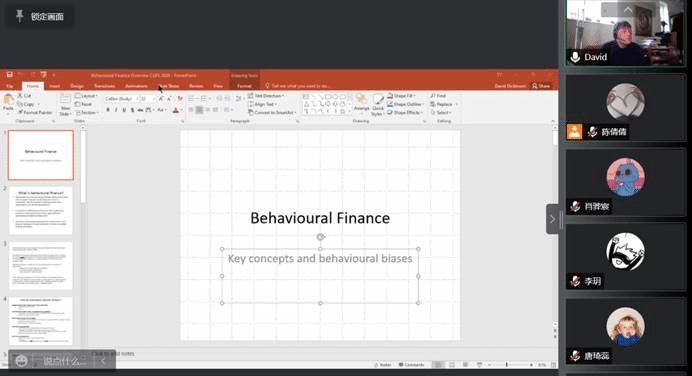692x376 pixels.
Task: Toggle underline formatting button
Action: tap(124, 110)
